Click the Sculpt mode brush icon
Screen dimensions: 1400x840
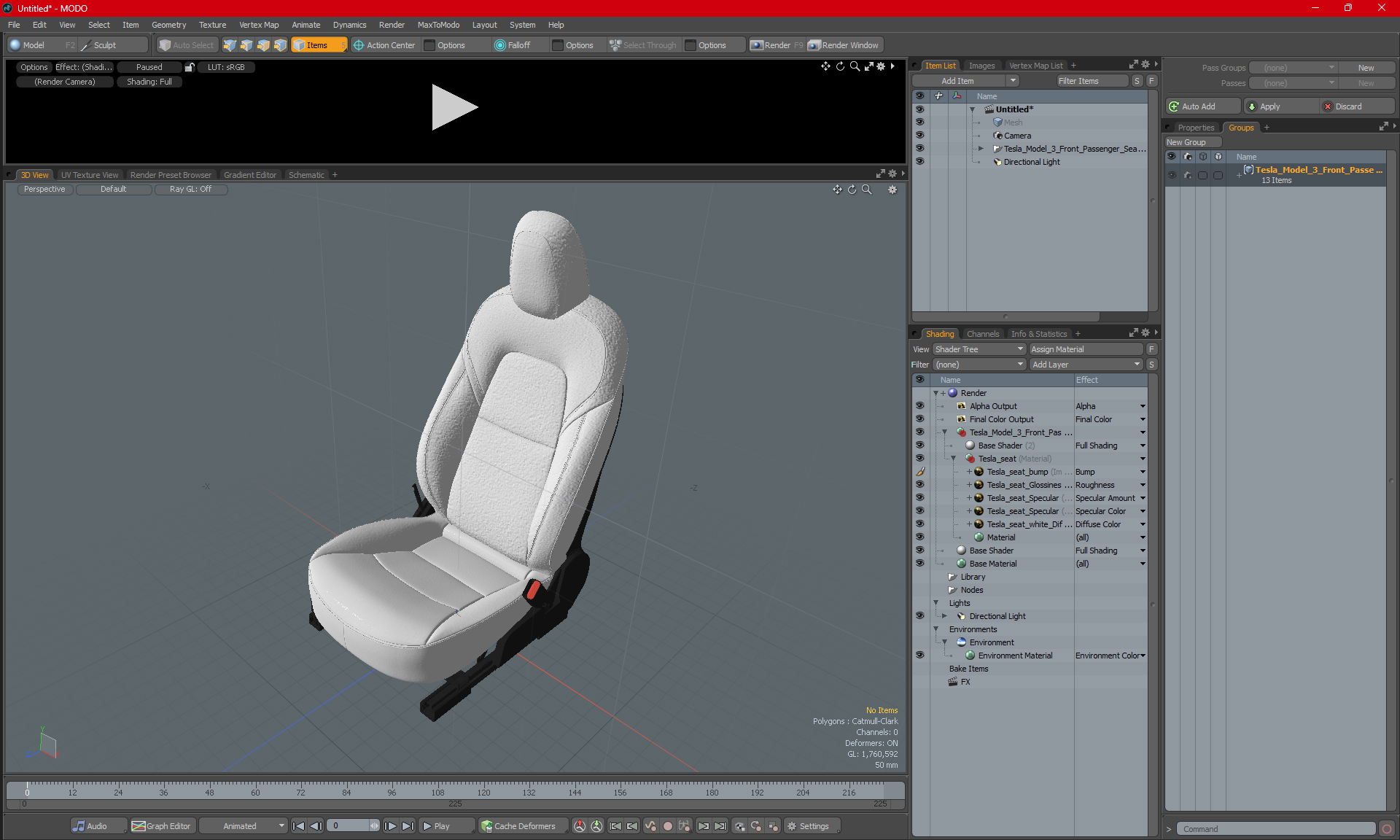pyautogui.click(x=86, y=45)
